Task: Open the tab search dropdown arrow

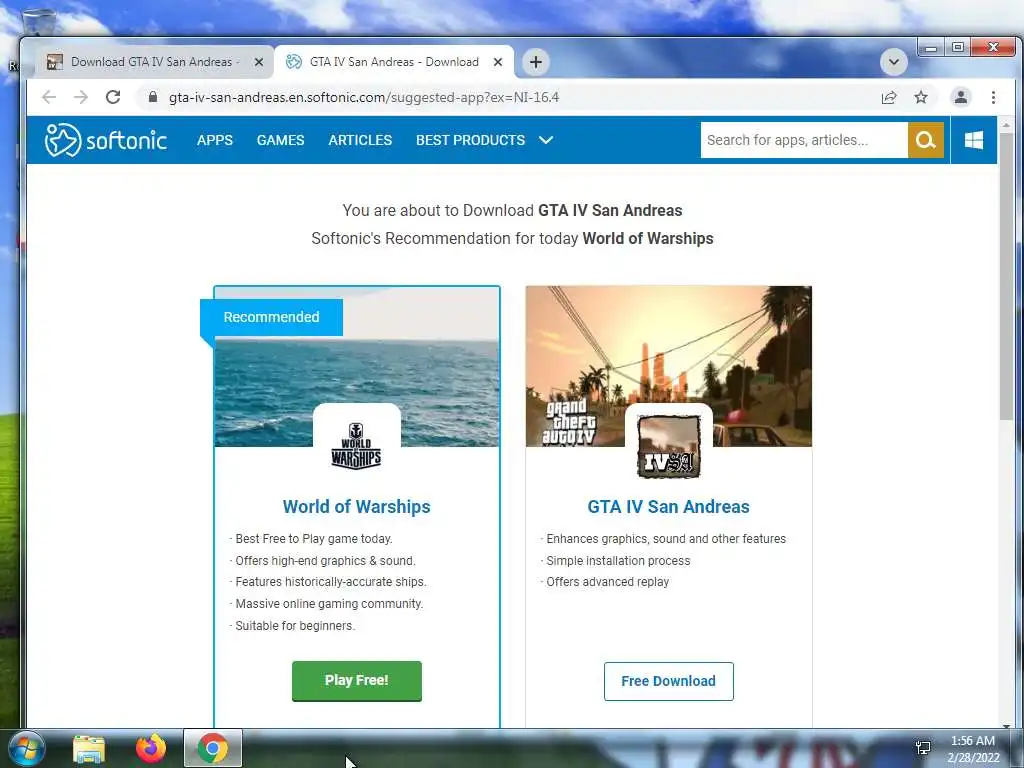Action: 893,62
